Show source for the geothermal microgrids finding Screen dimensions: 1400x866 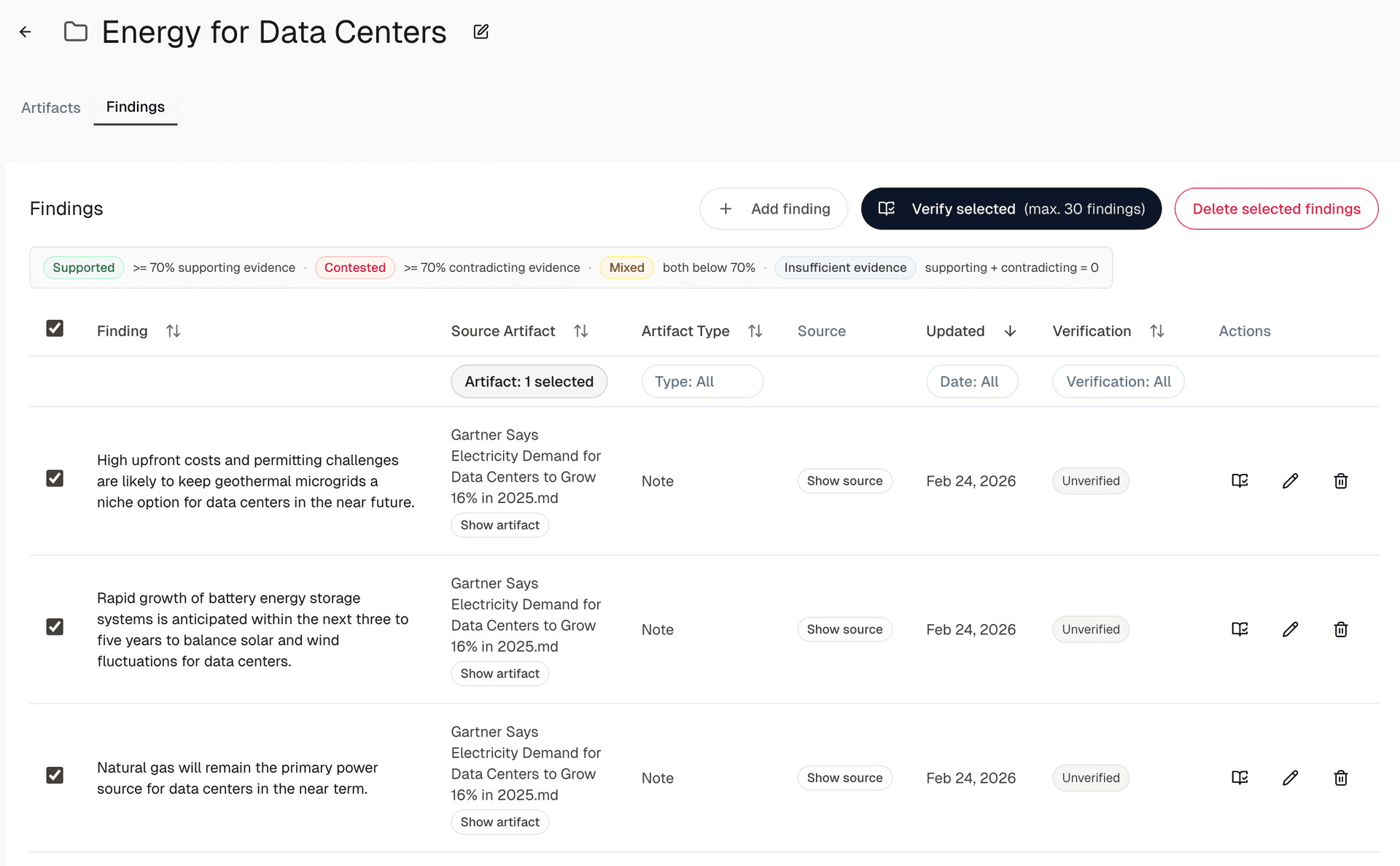[x=844, y=480]
